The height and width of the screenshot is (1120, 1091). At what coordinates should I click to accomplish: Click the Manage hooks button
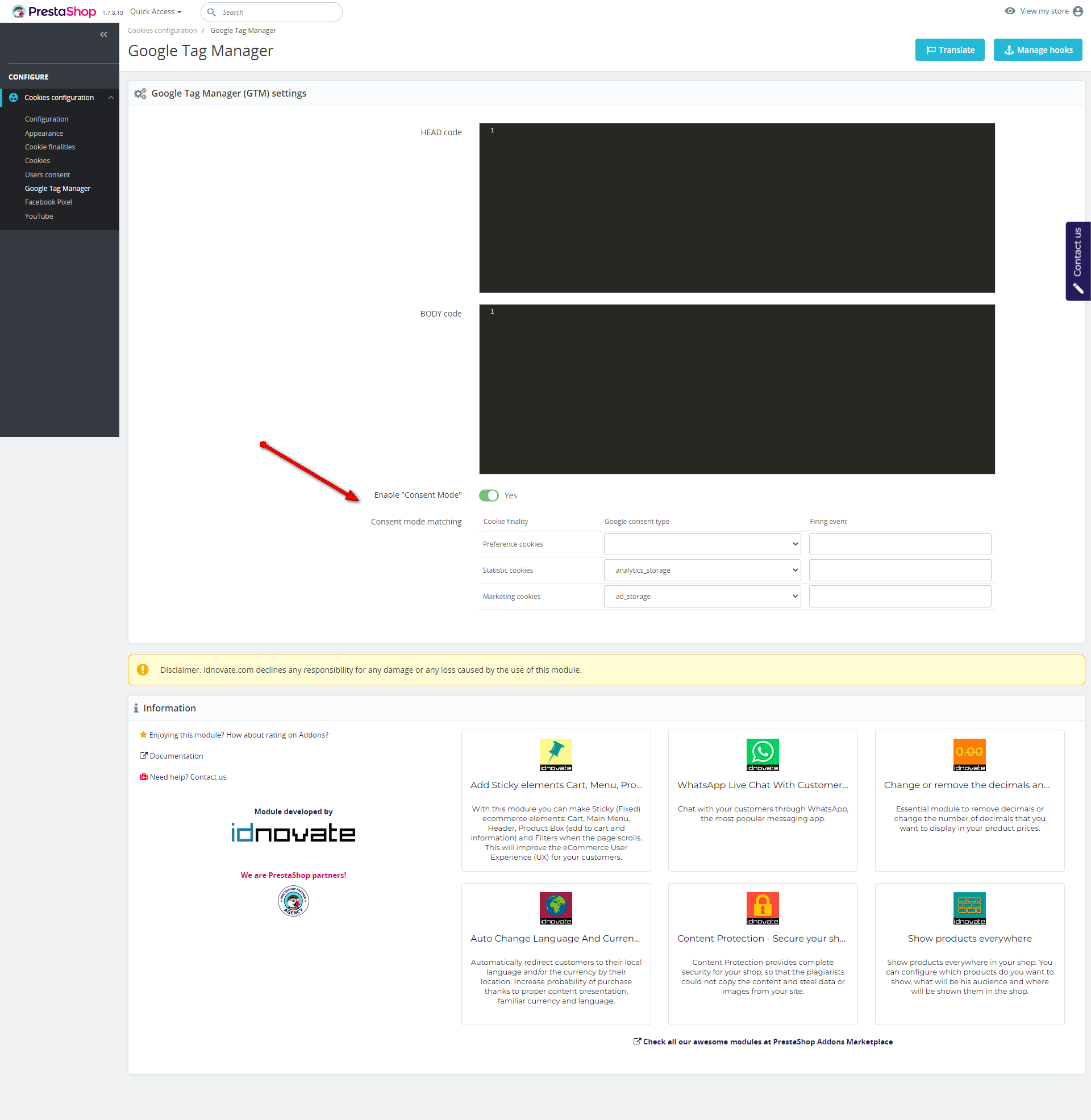(x=1037, y=50)
